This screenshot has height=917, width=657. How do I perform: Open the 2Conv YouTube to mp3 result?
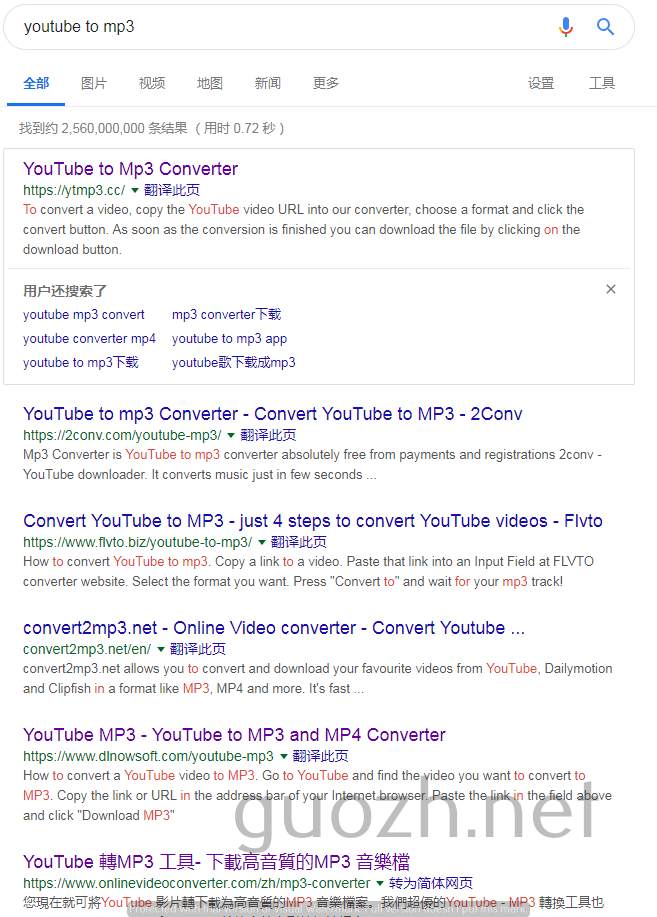(273, 414)
